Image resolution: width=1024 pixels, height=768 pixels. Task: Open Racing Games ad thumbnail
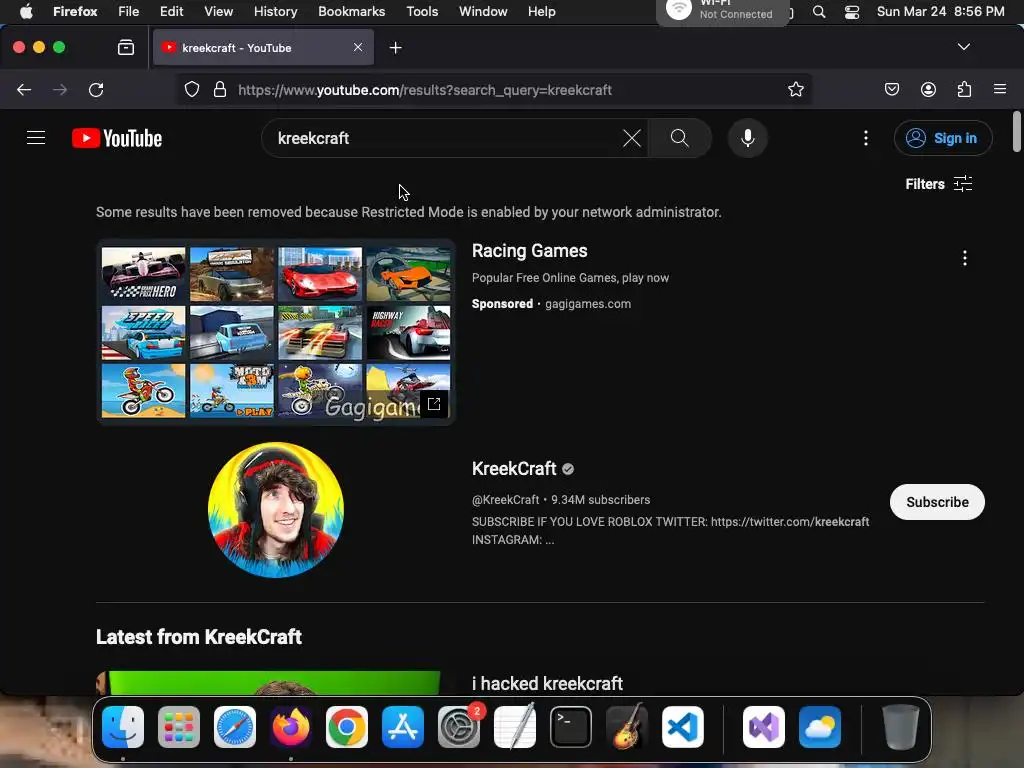276,332
